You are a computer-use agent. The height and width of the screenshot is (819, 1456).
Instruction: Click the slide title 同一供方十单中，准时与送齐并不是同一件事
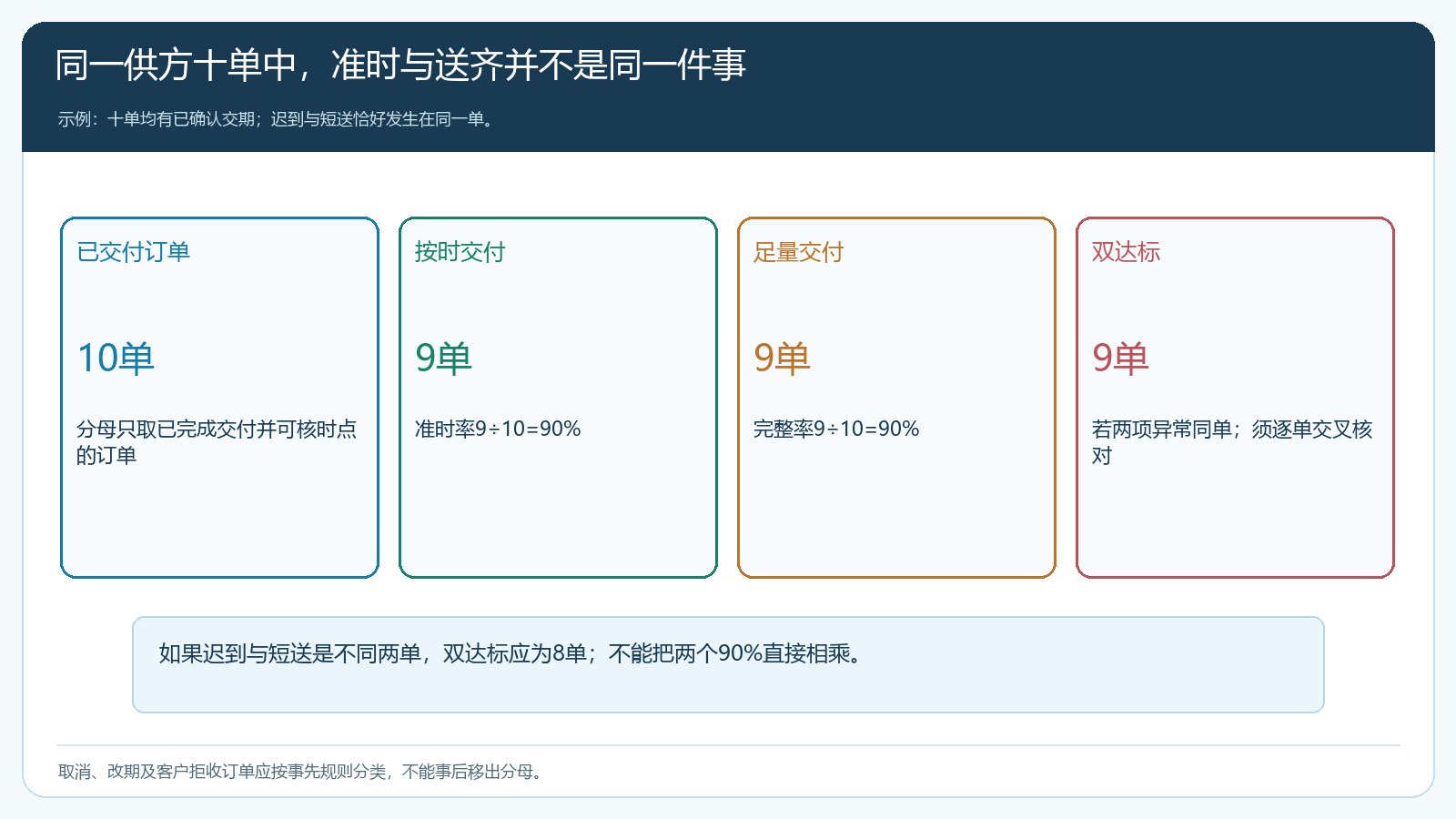tap(400, 66)
